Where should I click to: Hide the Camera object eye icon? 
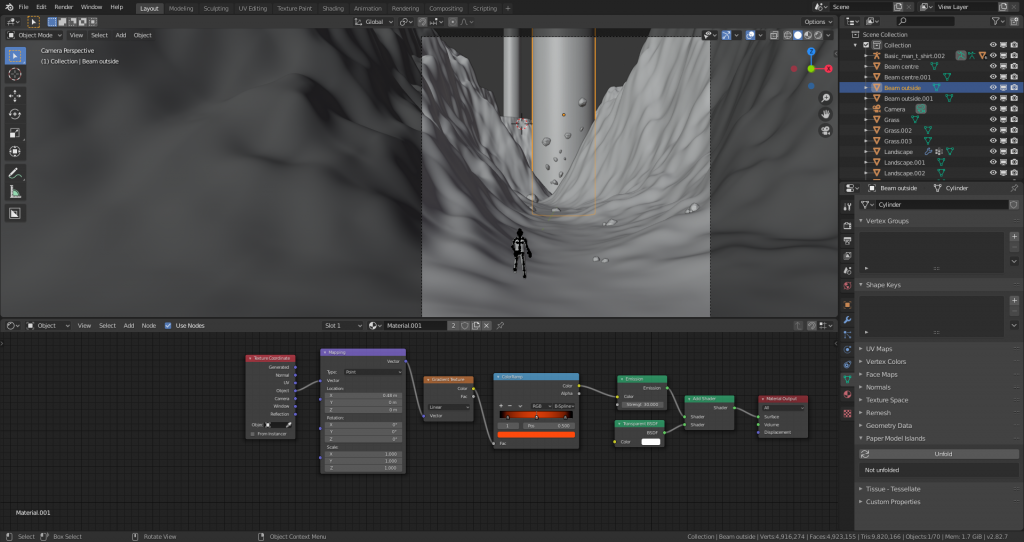[993, 109]
